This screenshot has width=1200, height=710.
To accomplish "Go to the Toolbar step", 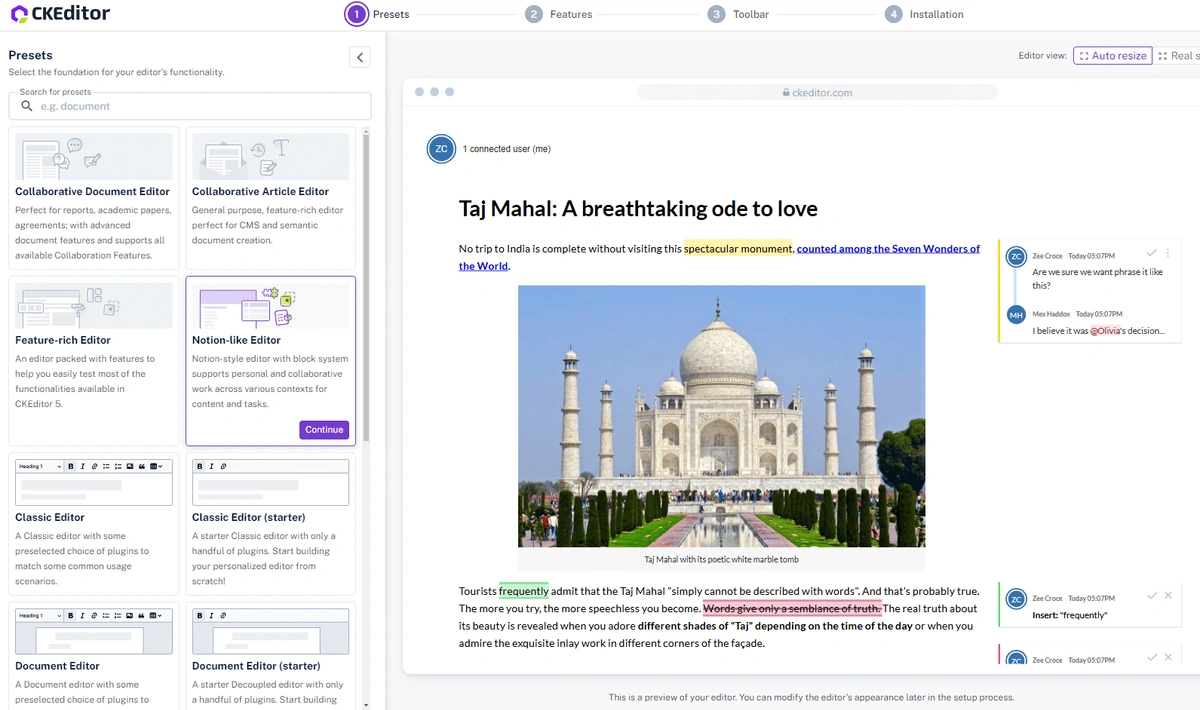I will (738, 14).
